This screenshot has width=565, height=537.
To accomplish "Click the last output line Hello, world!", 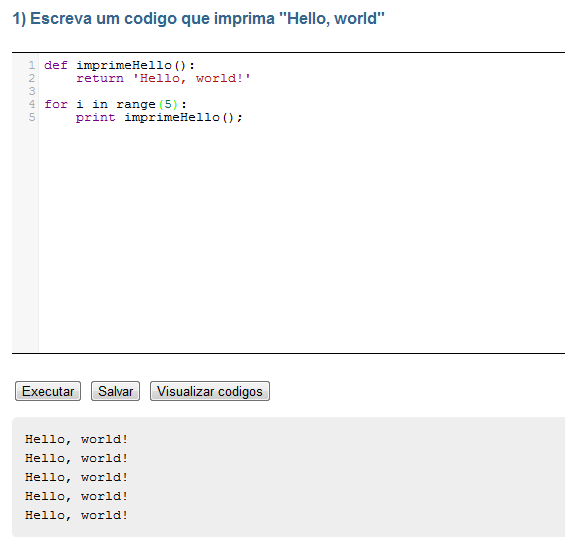I will point(76,515).
